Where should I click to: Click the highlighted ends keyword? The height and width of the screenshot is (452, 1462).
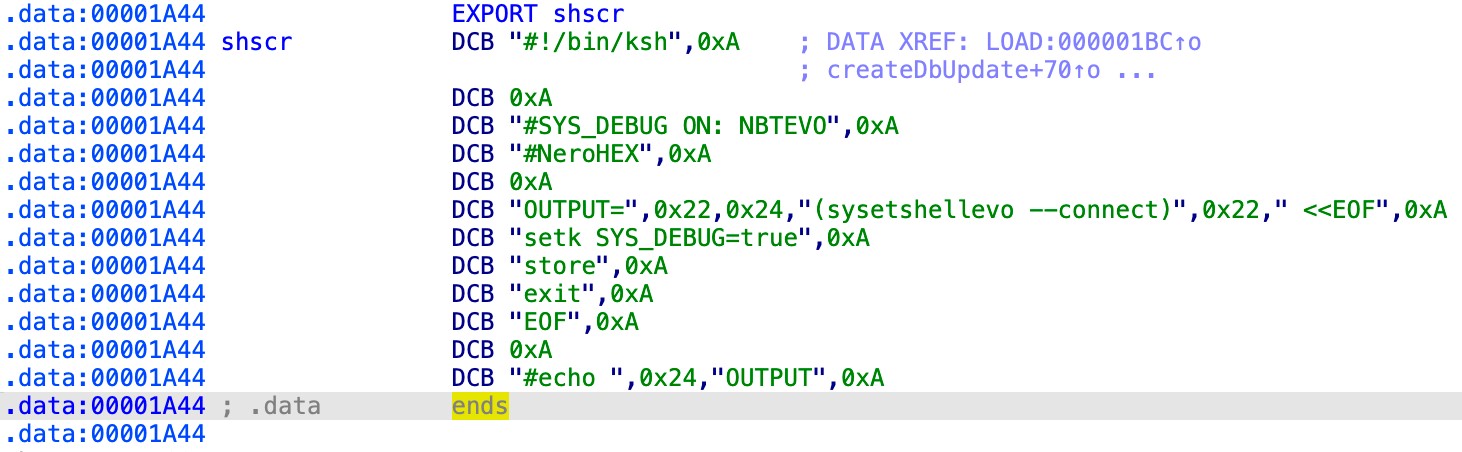(480, 407)
